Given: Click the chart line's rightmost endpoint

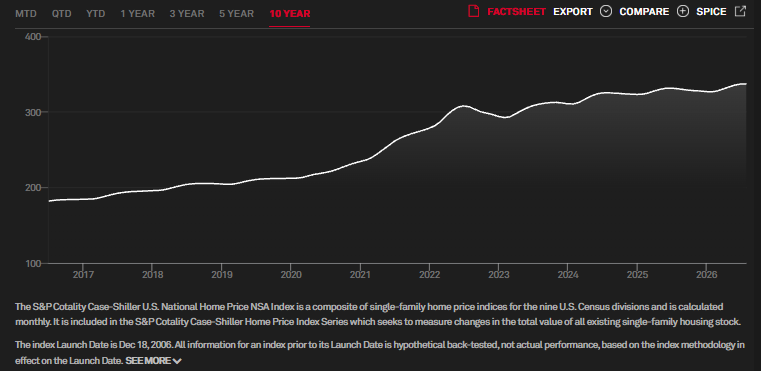Looking at the screenshot, I should tap(745, 84).
